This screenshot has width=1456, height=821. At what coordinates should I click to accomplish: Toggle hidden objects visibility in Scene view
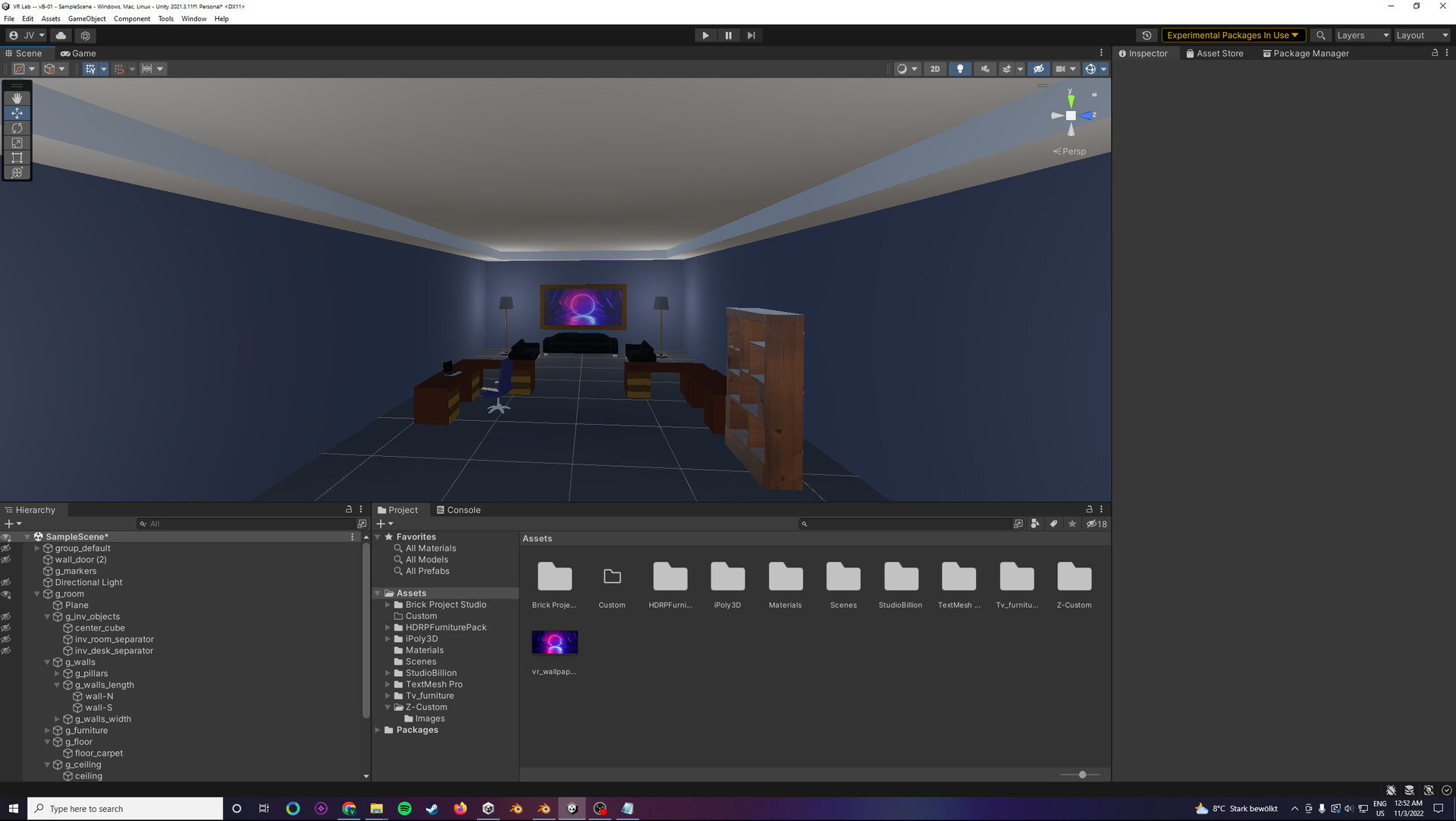1038,68
